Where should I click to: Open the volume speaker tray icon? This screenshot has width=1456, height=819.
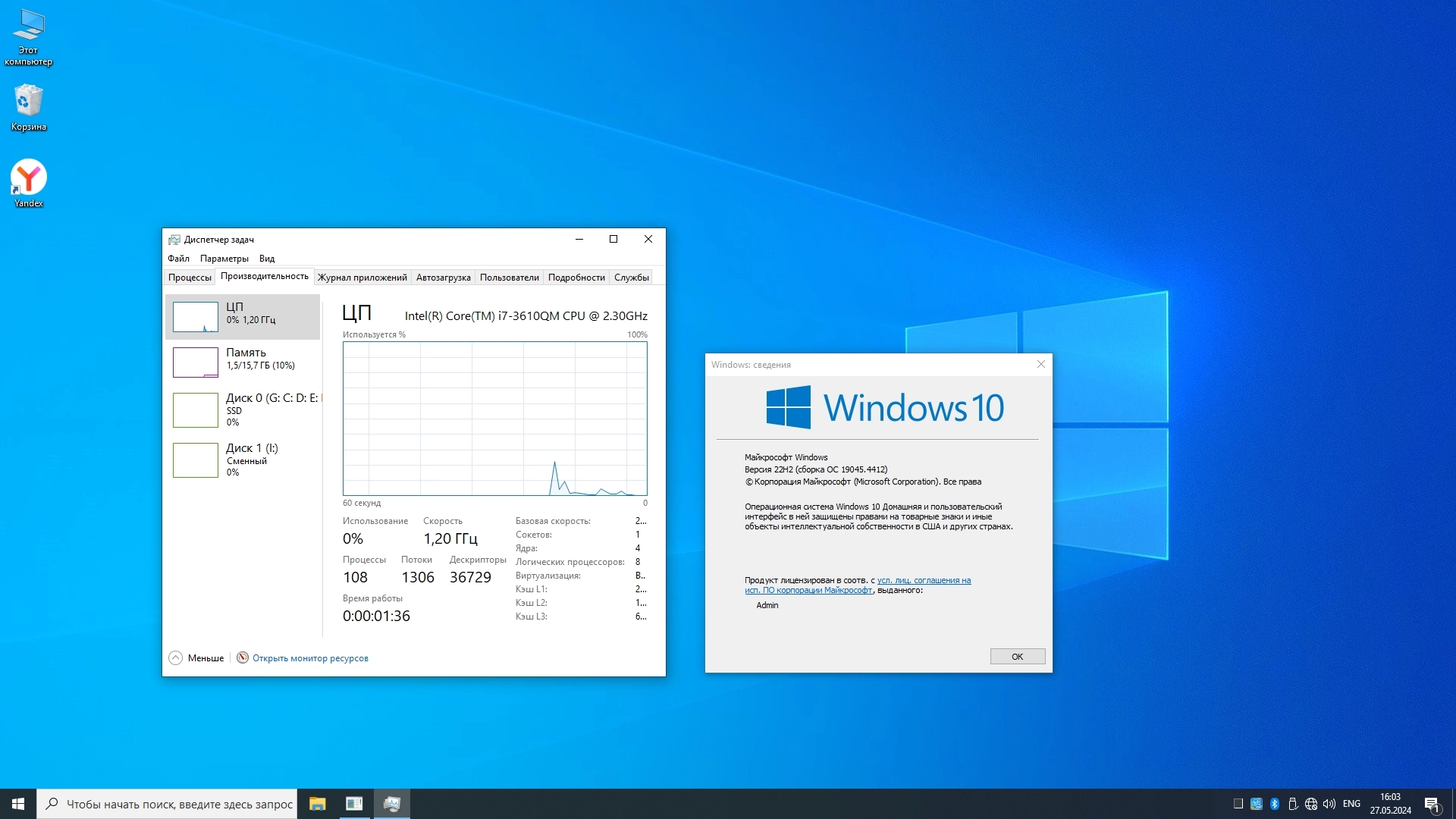(1329, 804)
